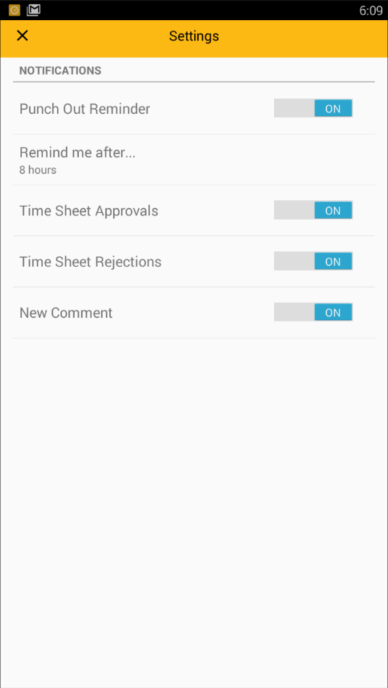The height and width of the screenshot is (688, 388).
Task: Turn off the Punch Out Reminder switch
Action: (313, 108)
